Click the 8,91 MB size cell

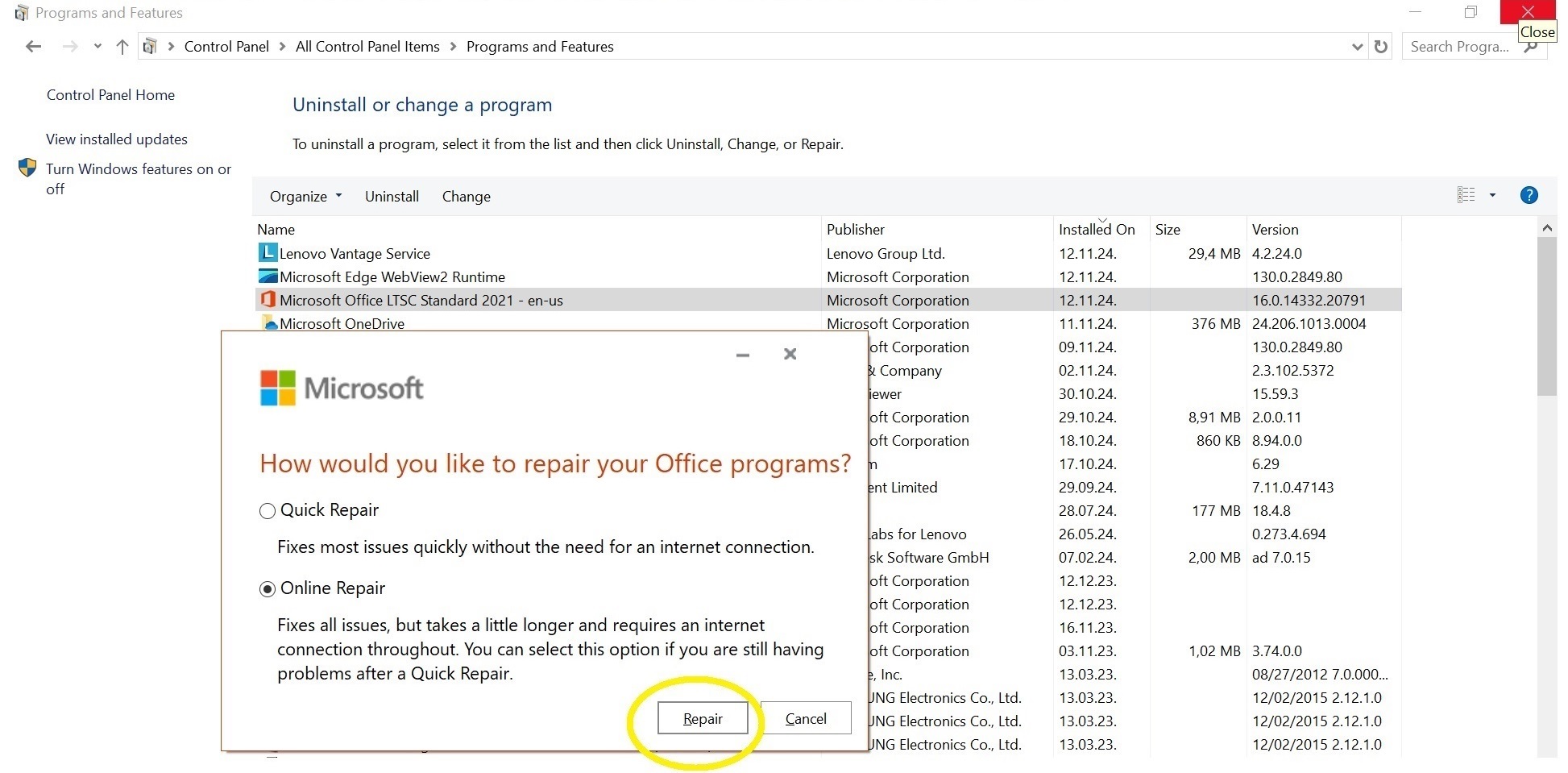(x=1214, y=417)
